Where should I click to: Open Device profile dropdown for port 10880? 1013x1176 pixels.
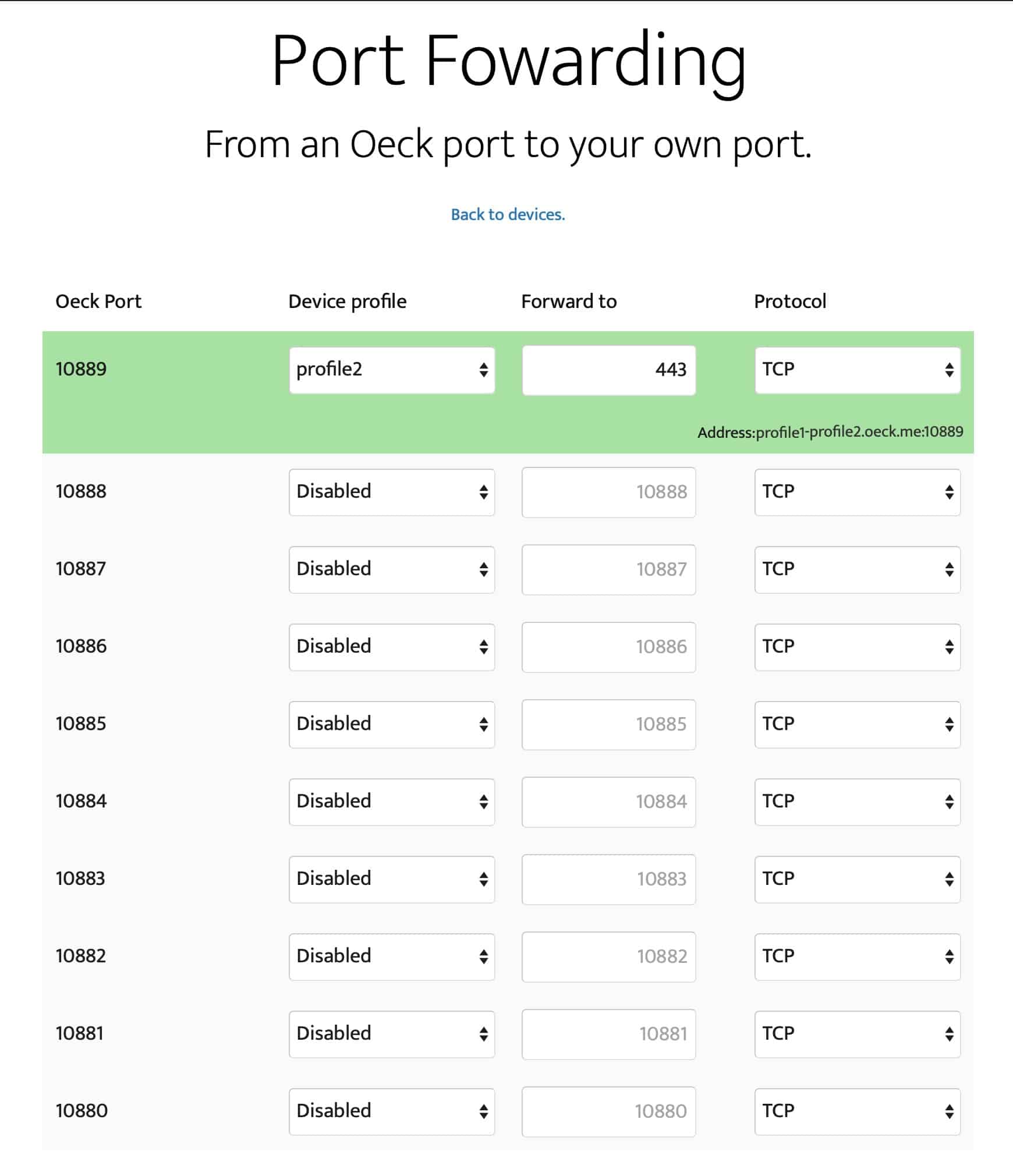click(x=392, y=1111)
